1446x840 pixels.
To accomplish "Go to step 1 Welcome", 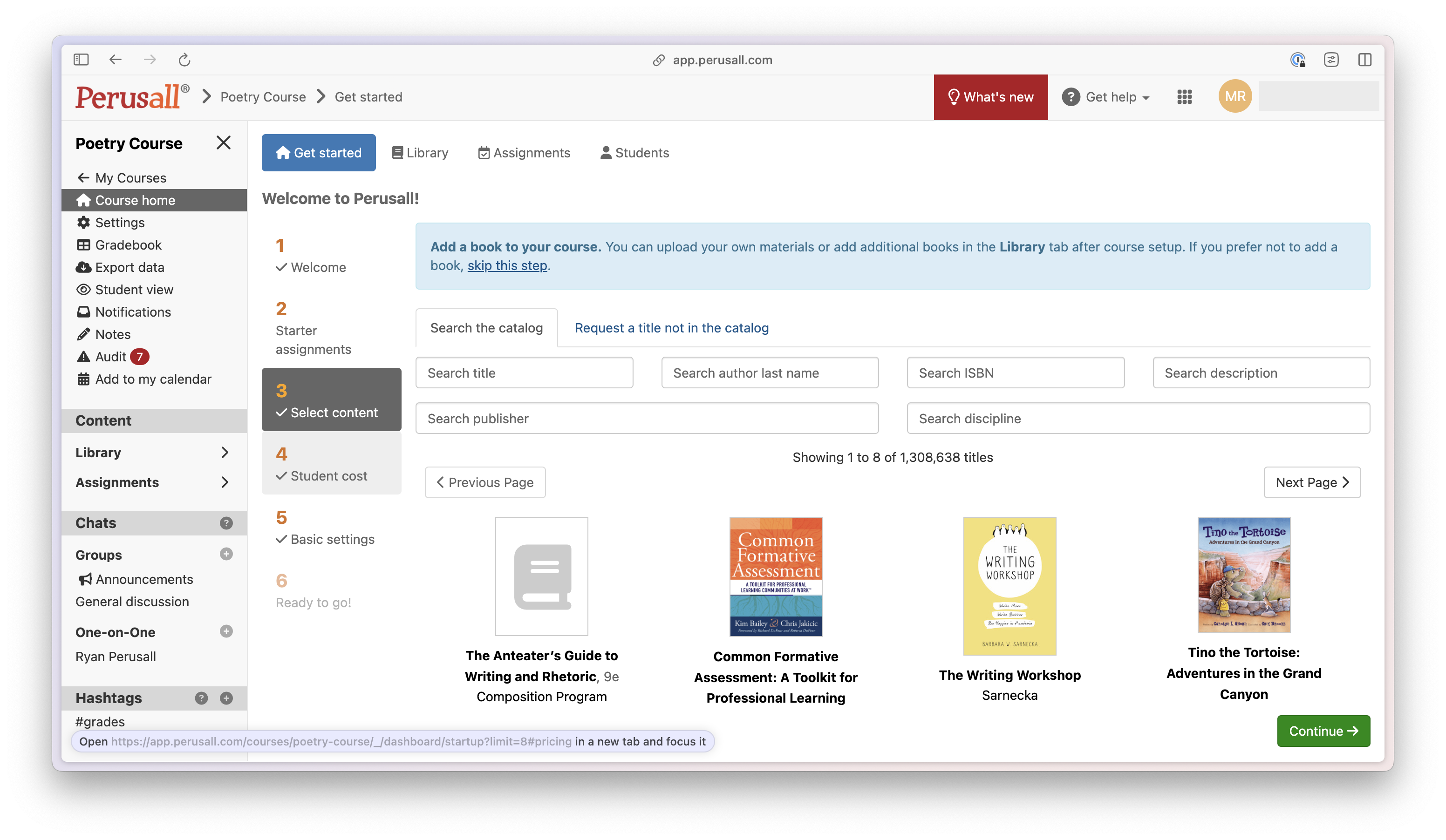I will point(331,256).
